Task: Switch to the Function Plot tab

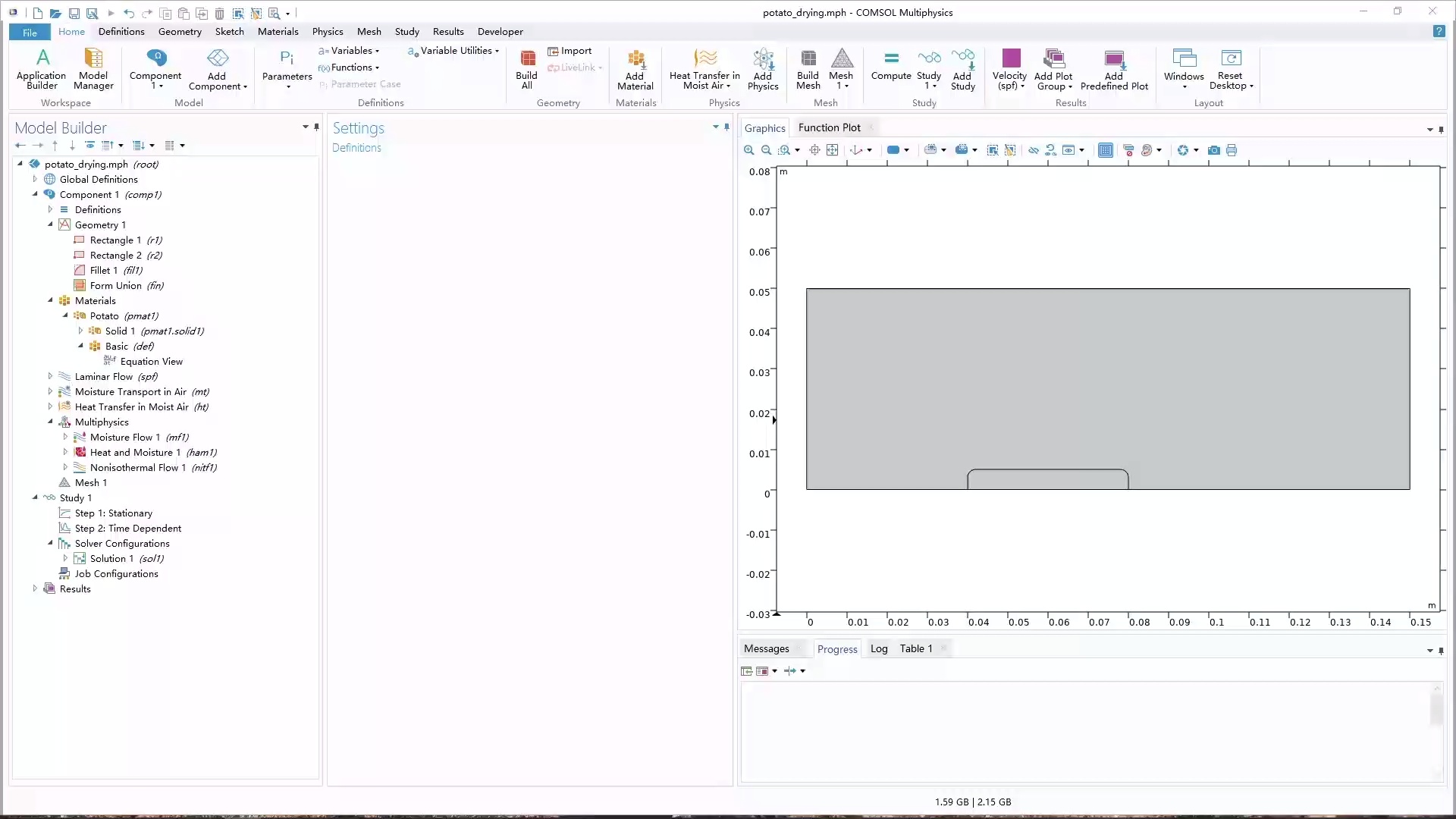Action: tap(829, 127)
